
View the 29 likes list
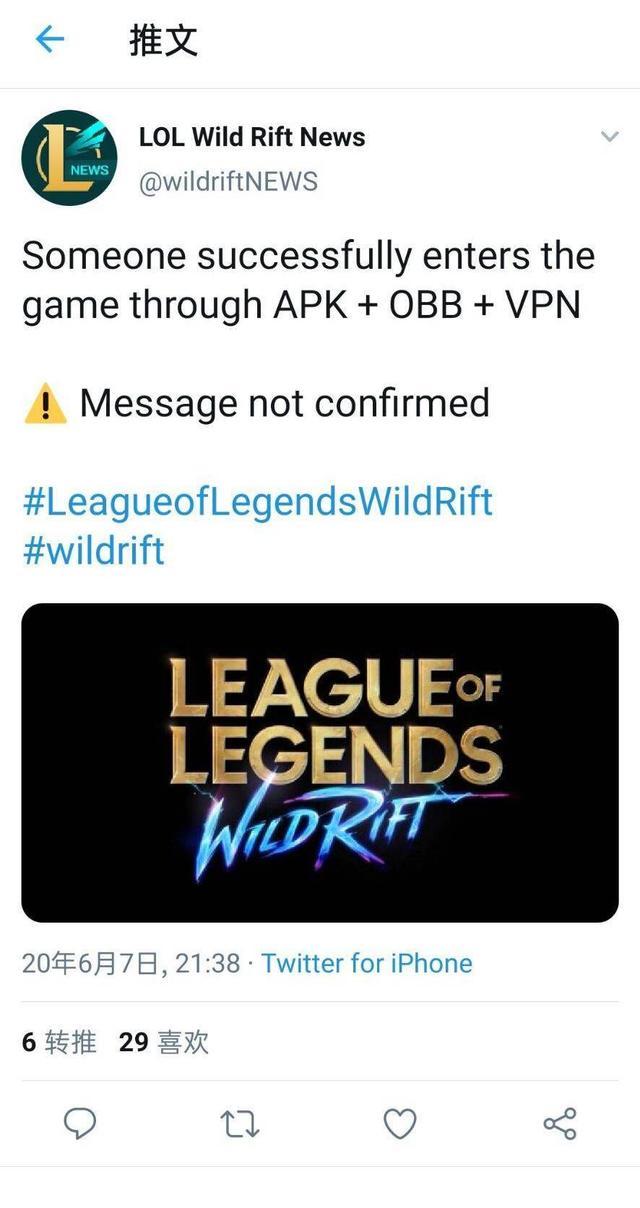(164, 1042)
